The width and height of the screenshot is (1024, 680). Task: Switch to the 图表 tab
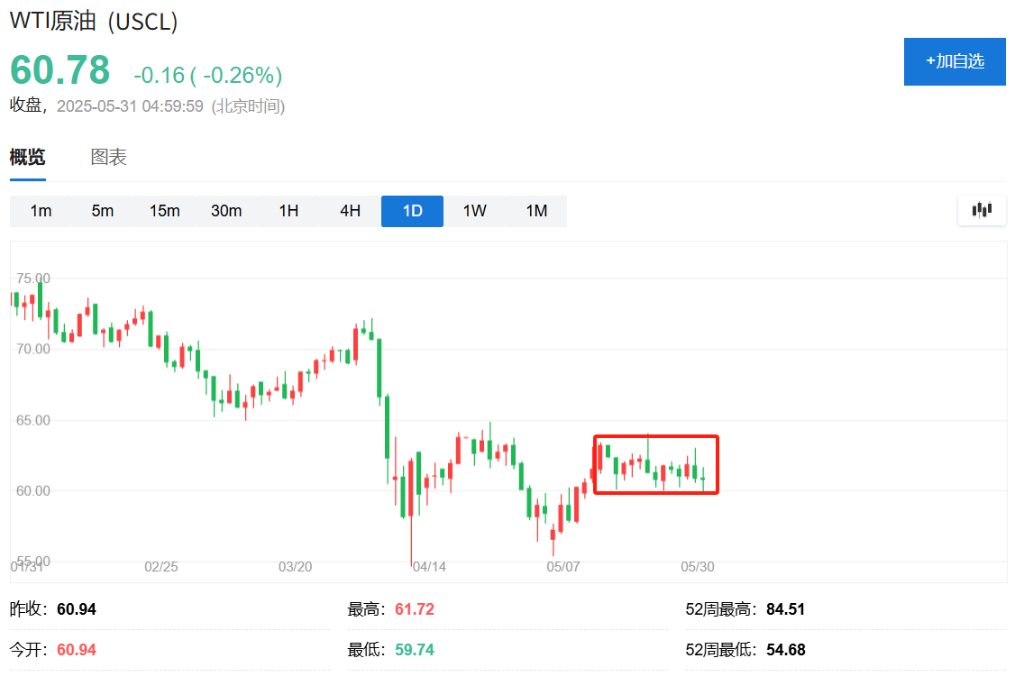[x=108, y=157]
